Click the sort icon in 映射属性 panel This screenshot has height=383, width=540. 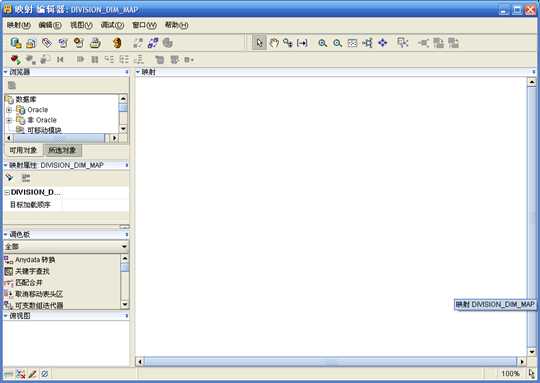(x=26, y=178)
